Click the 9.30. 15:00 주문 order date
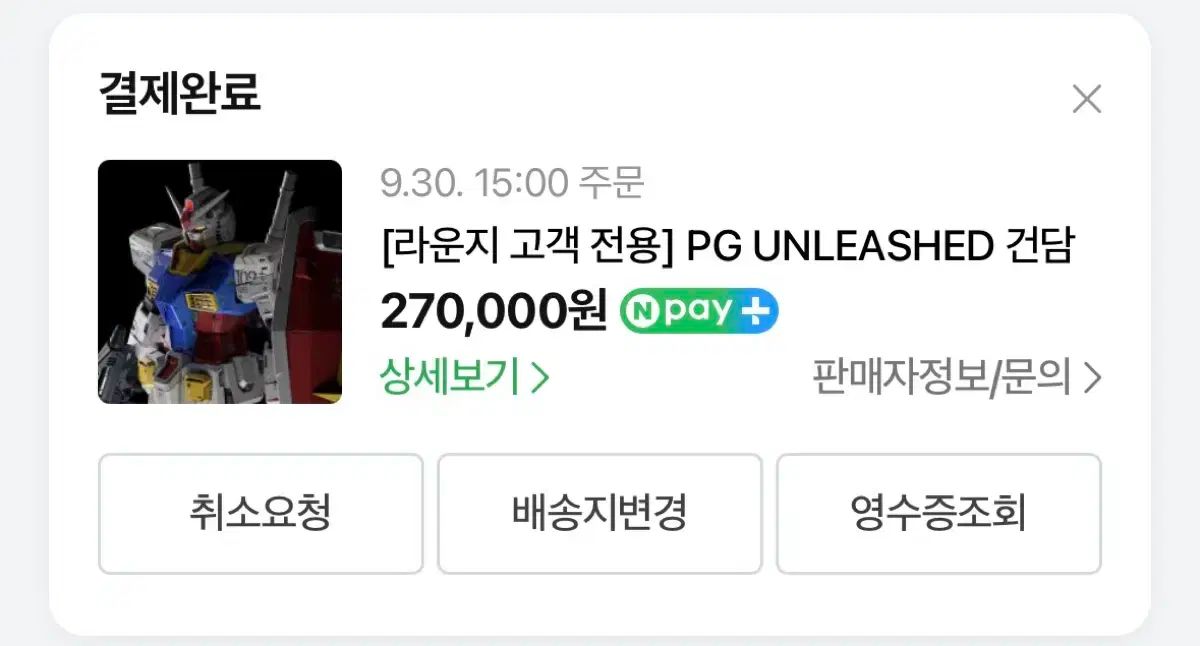 [x=512, y=183]
